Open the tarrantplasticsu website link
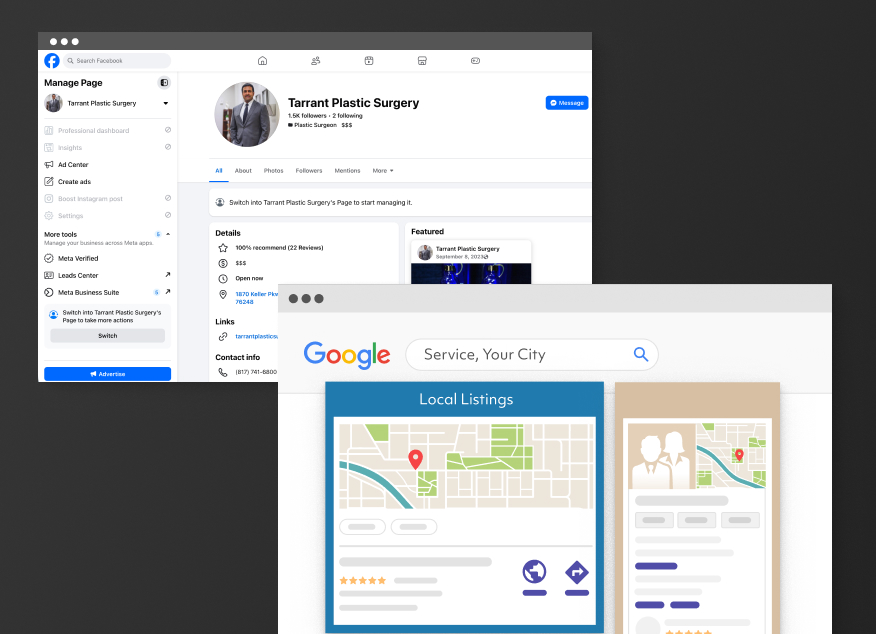This screenshot has height=634, width=876. tap(256, 336)
